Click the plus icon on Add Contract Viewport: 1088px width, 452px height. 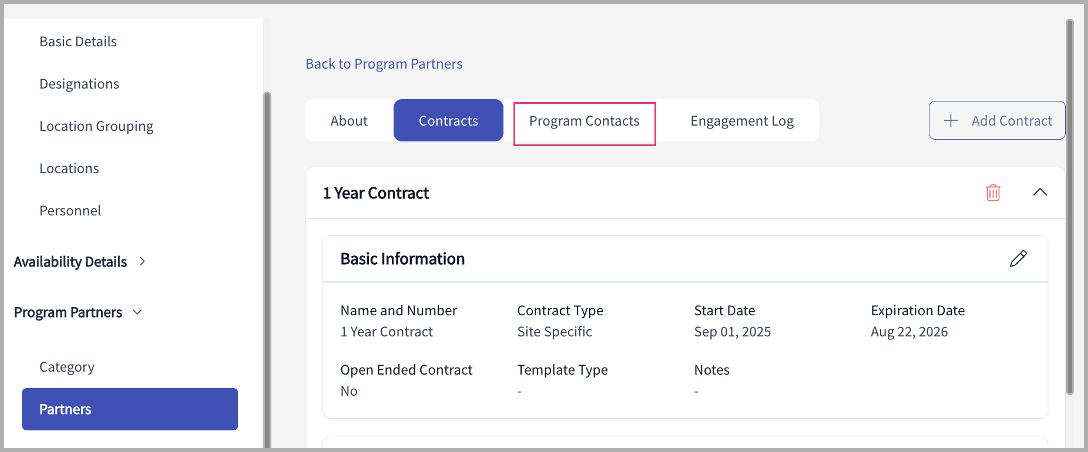pyautogui.click(x=950, y=121)
